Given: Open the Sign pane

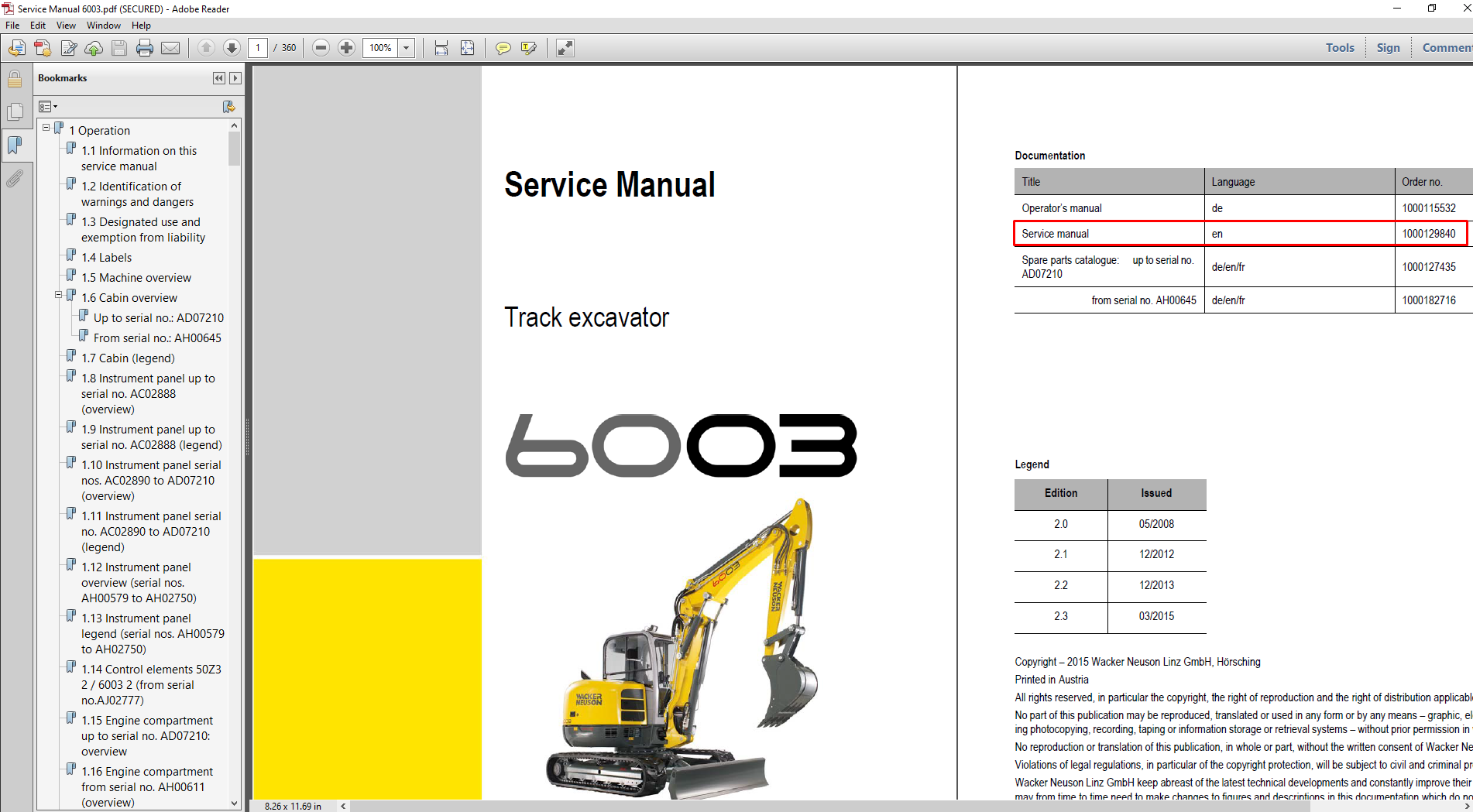Looking at the screenshot, I should (1388, 48).
